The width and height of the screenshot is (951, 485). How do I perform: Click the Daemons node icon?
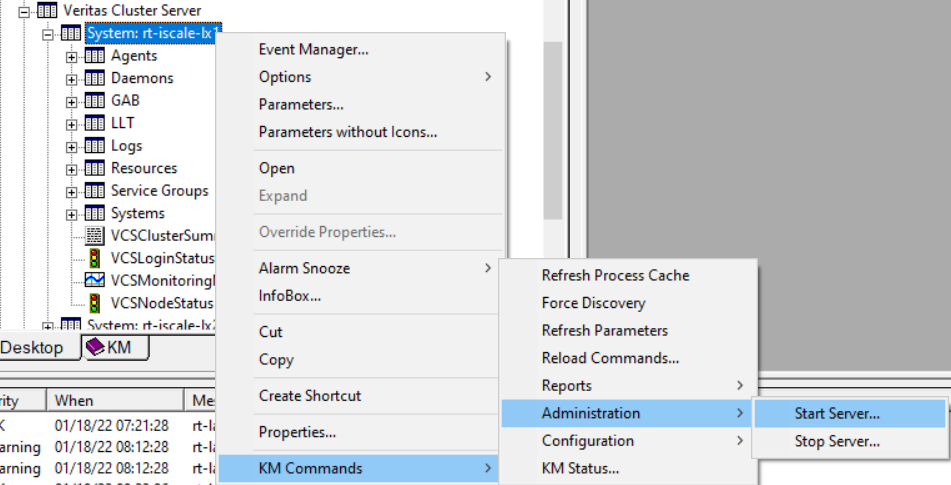(95, 78)
